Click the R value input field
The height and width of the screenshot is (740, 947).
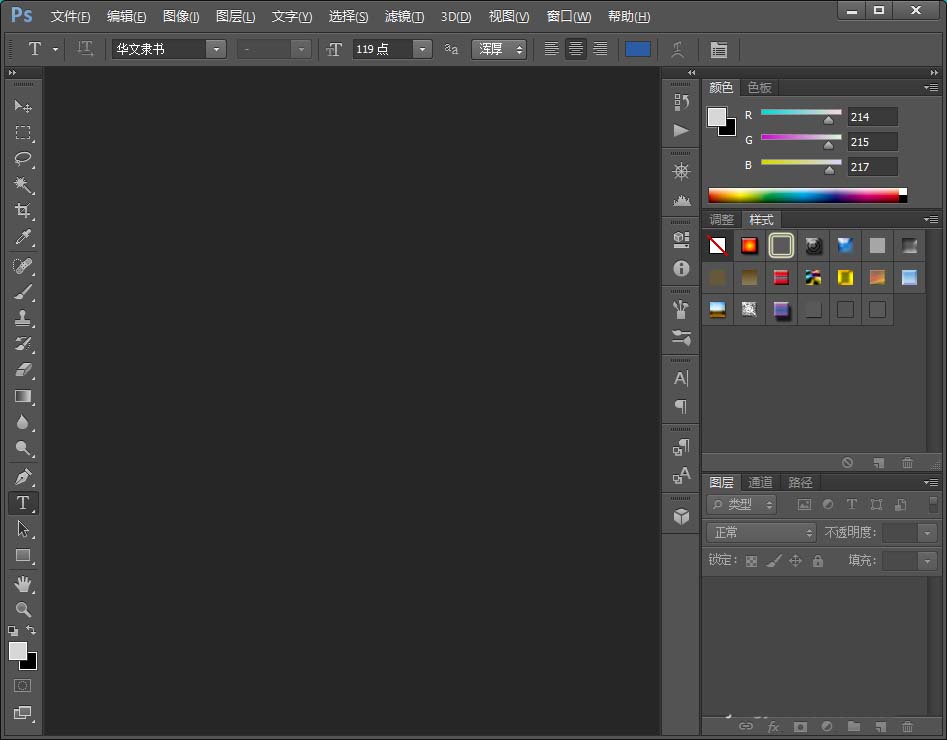(x=872, y=117)
